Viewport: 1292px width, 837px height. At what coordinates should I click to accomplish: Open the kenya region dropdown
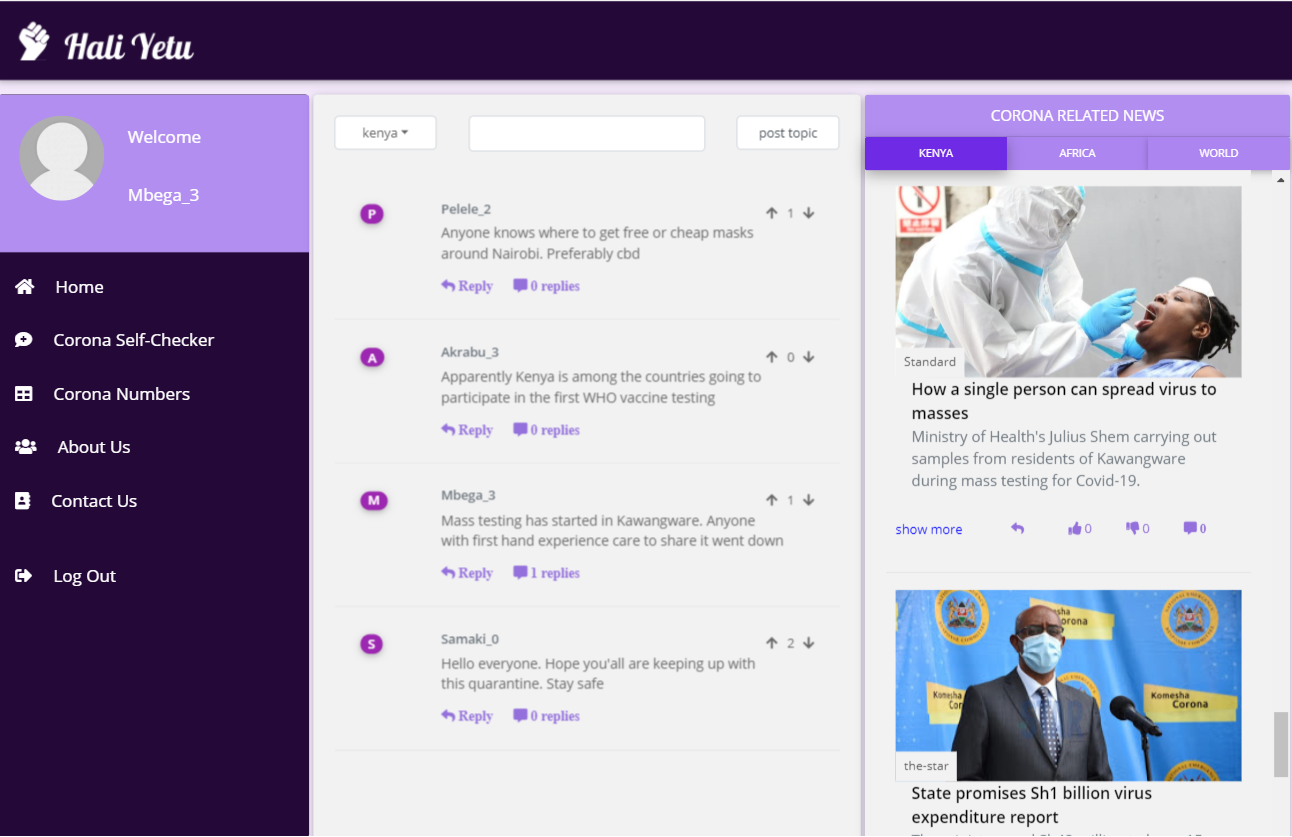coord(385,133)
